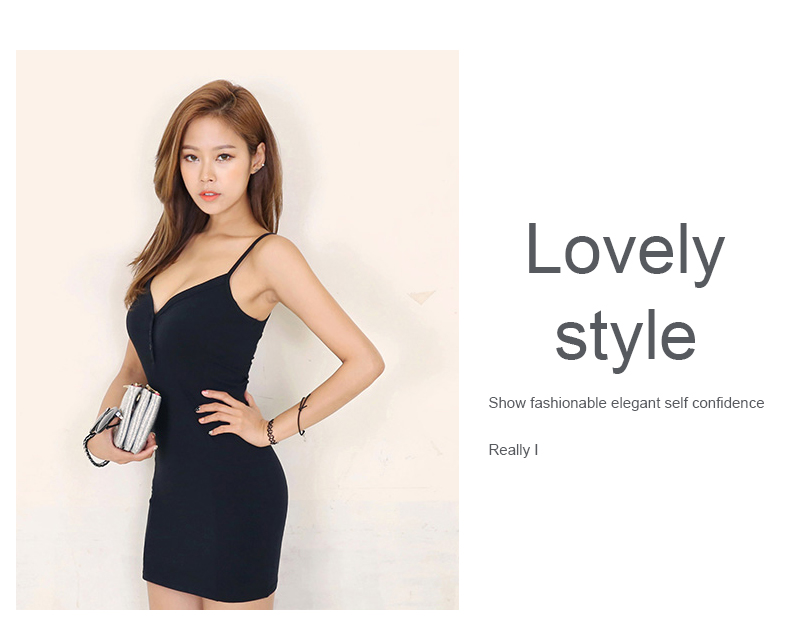The image size is (790, 643).
Task: Click the product photo of the model
Action: [x=237, y=330]
